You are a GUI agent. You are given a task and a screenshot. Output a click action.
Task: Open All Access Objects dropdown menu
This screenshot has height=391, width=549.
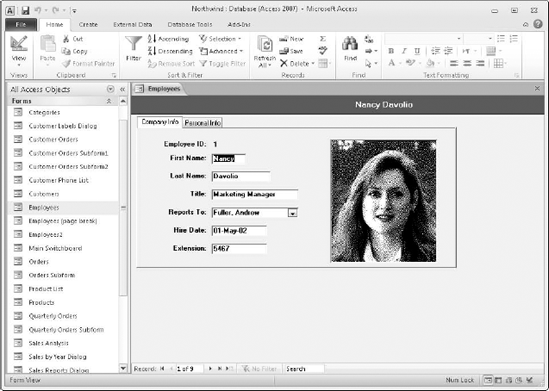coord(110,89)
